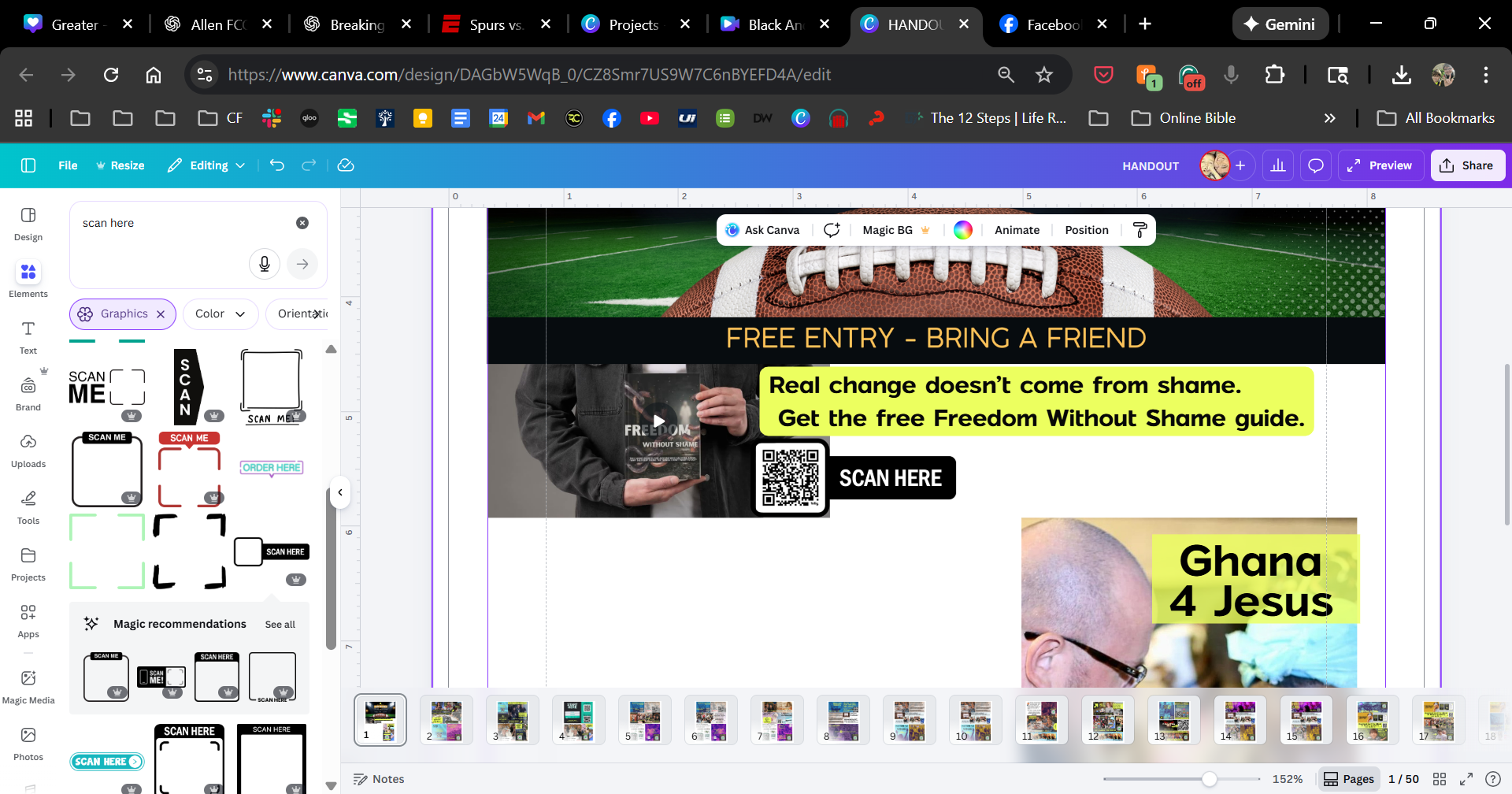Click the comments speech bubble icon
Image resolution: width=1512 pixels, height=794 pixels.
click(1315, 165)
